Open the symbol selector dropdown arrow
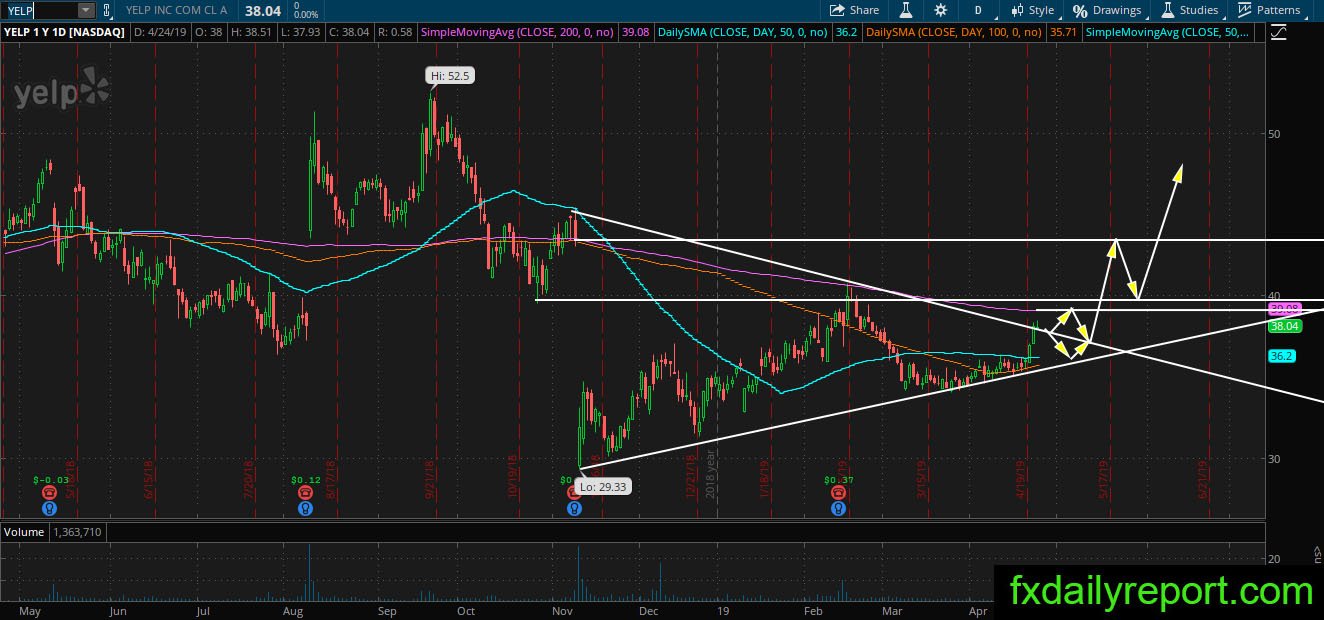The height and width of the screenshot is (620, 1324). coord(86,10)
